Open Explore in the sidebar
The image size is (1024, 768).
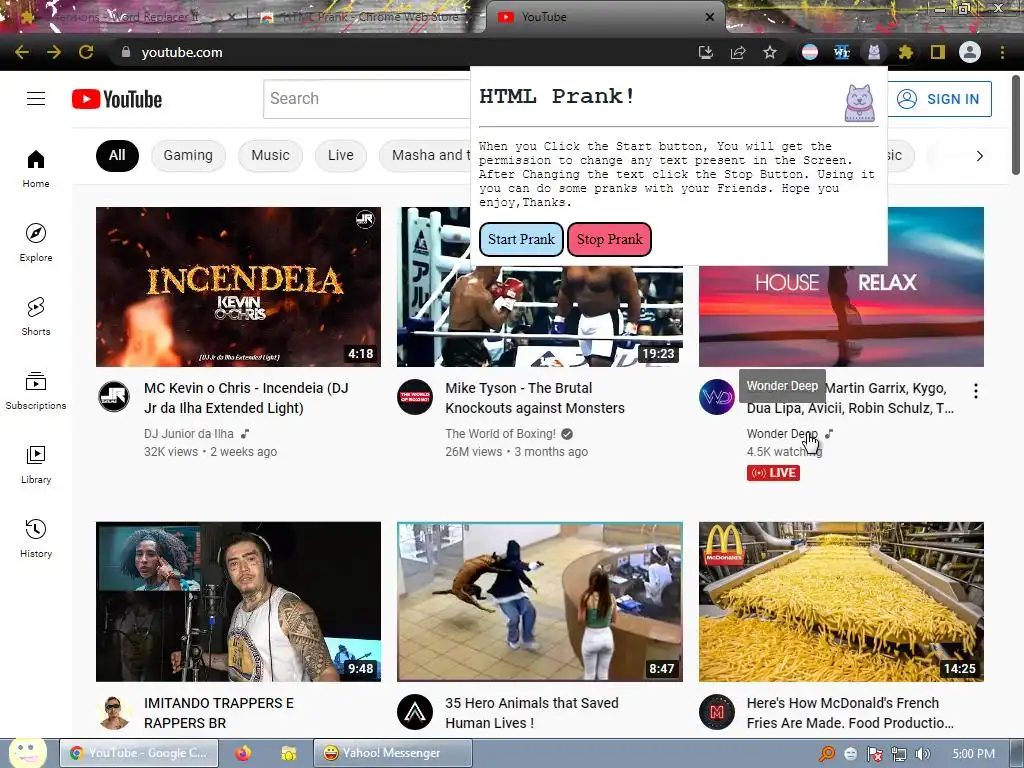pyautogui.click(x=36, y=242)
